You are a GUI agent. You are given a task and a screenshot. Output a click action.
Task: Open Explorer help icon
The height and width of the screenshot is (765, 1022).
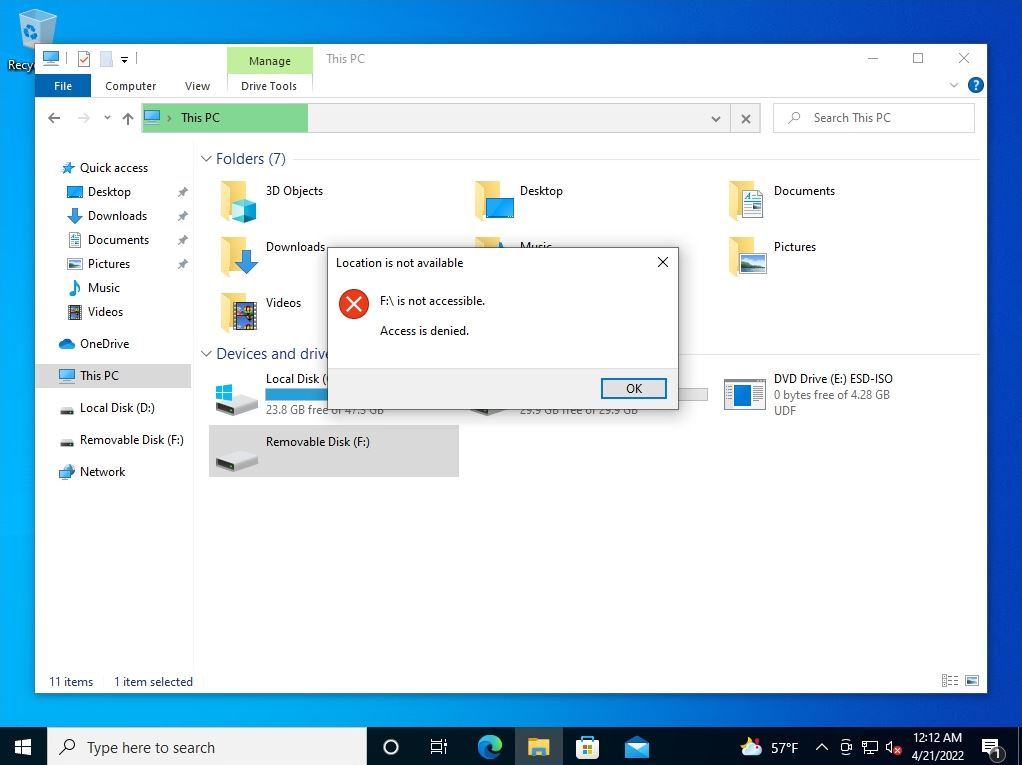tap(975, 85)
